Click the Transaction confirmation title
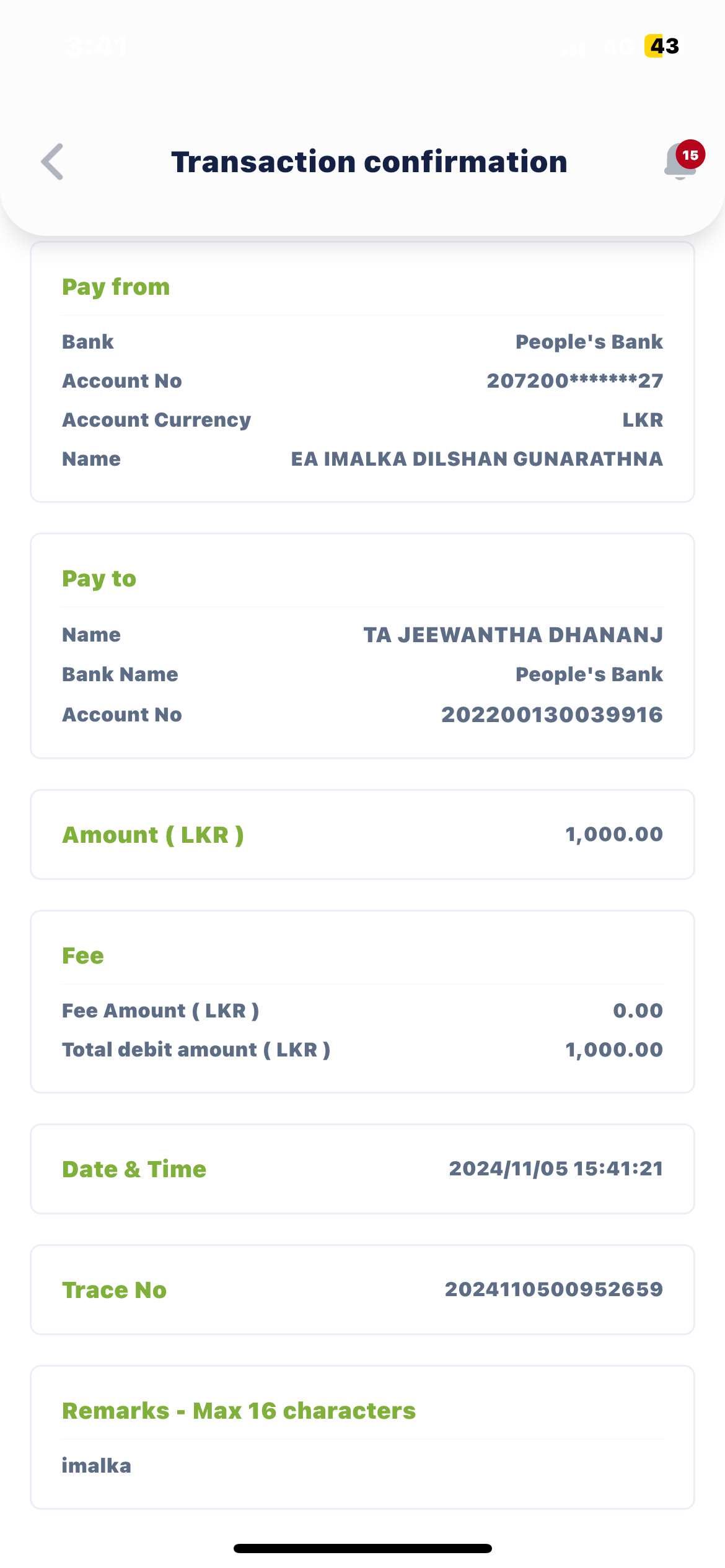Image resolution: width=725 pixels, height=1568 pixels. [x=369, y=162]
